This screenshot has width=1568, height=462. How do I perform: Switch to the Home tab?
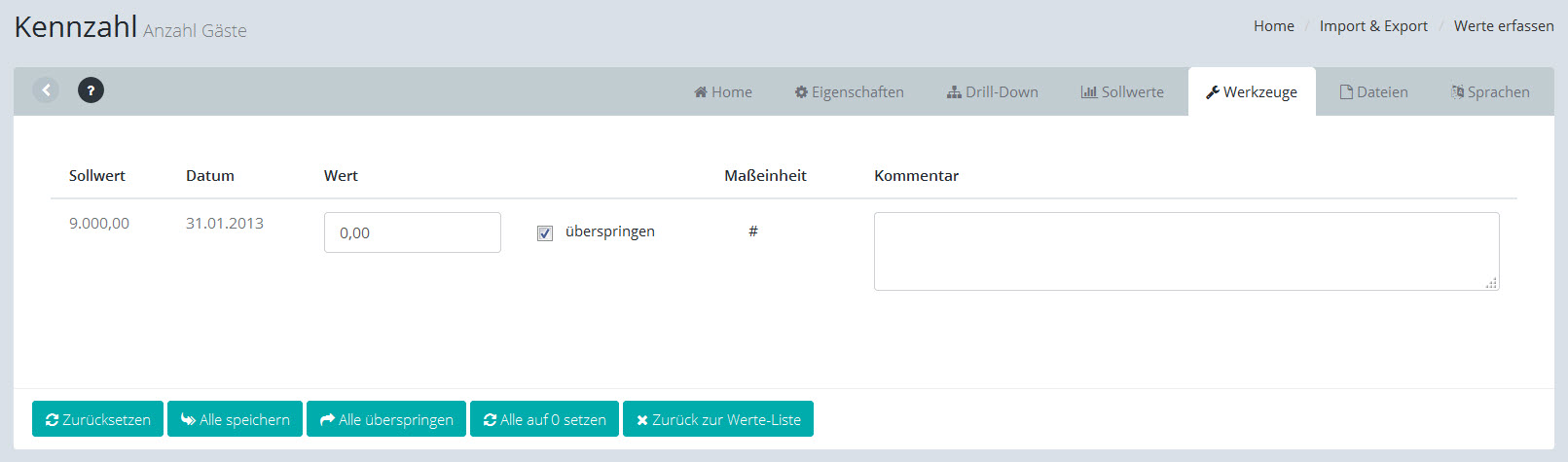tap(723, 92)
